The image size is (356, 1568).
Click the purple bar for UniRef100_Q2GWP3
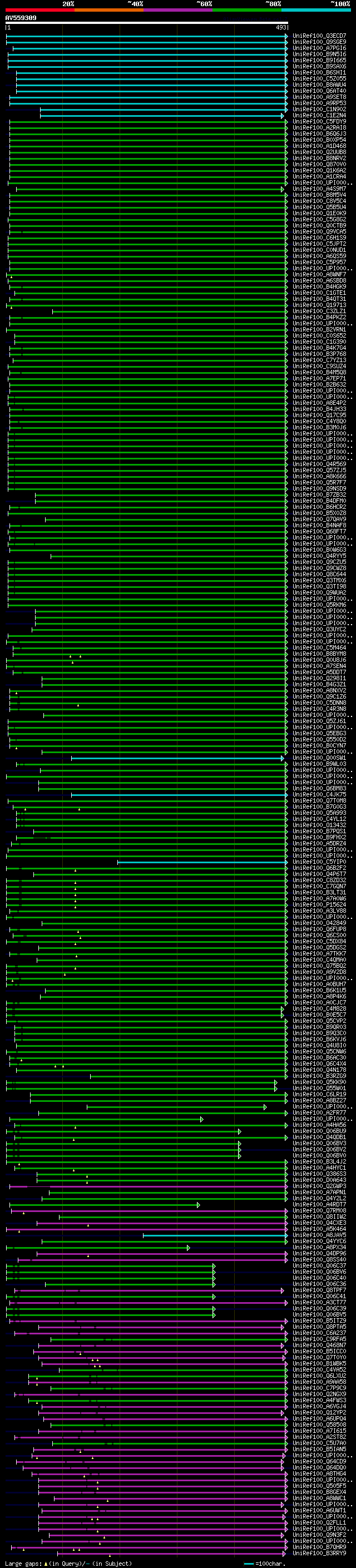coord(149,1187)
